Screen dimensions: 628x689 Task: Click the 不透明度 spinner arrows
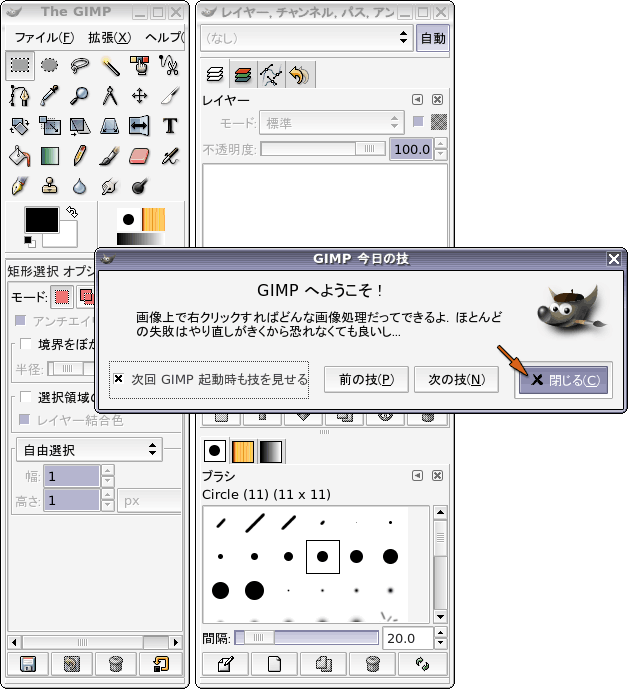point(441,149)
